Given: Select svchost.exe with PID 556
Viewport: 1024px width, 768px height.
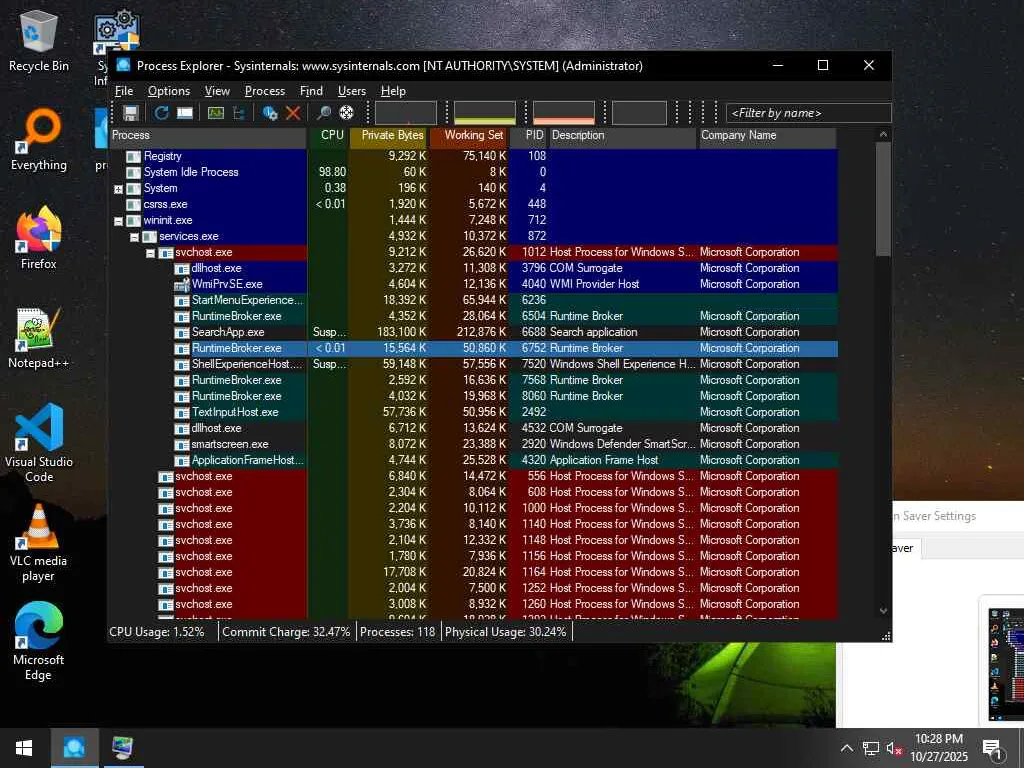Looking at the screenshot, I should (x=473, y=476).
